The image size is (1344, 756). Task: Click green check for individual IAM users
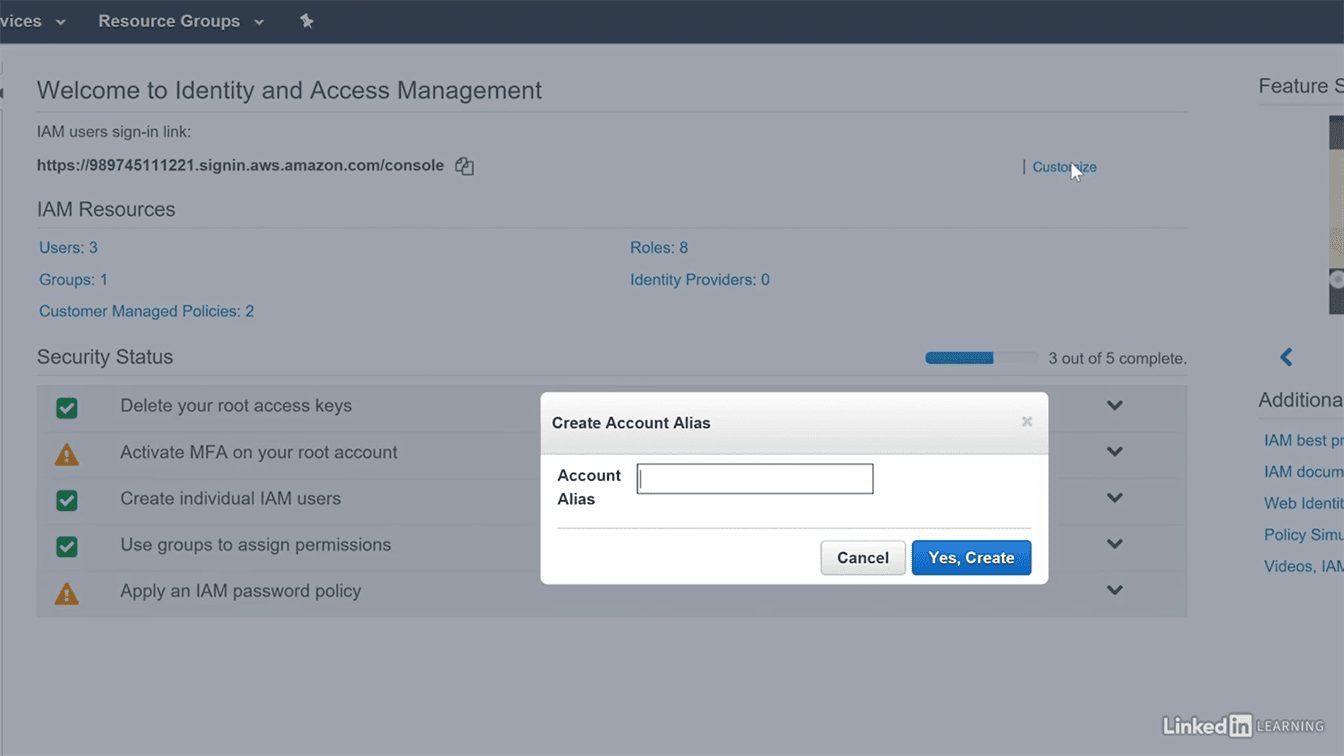coord(67,500)
